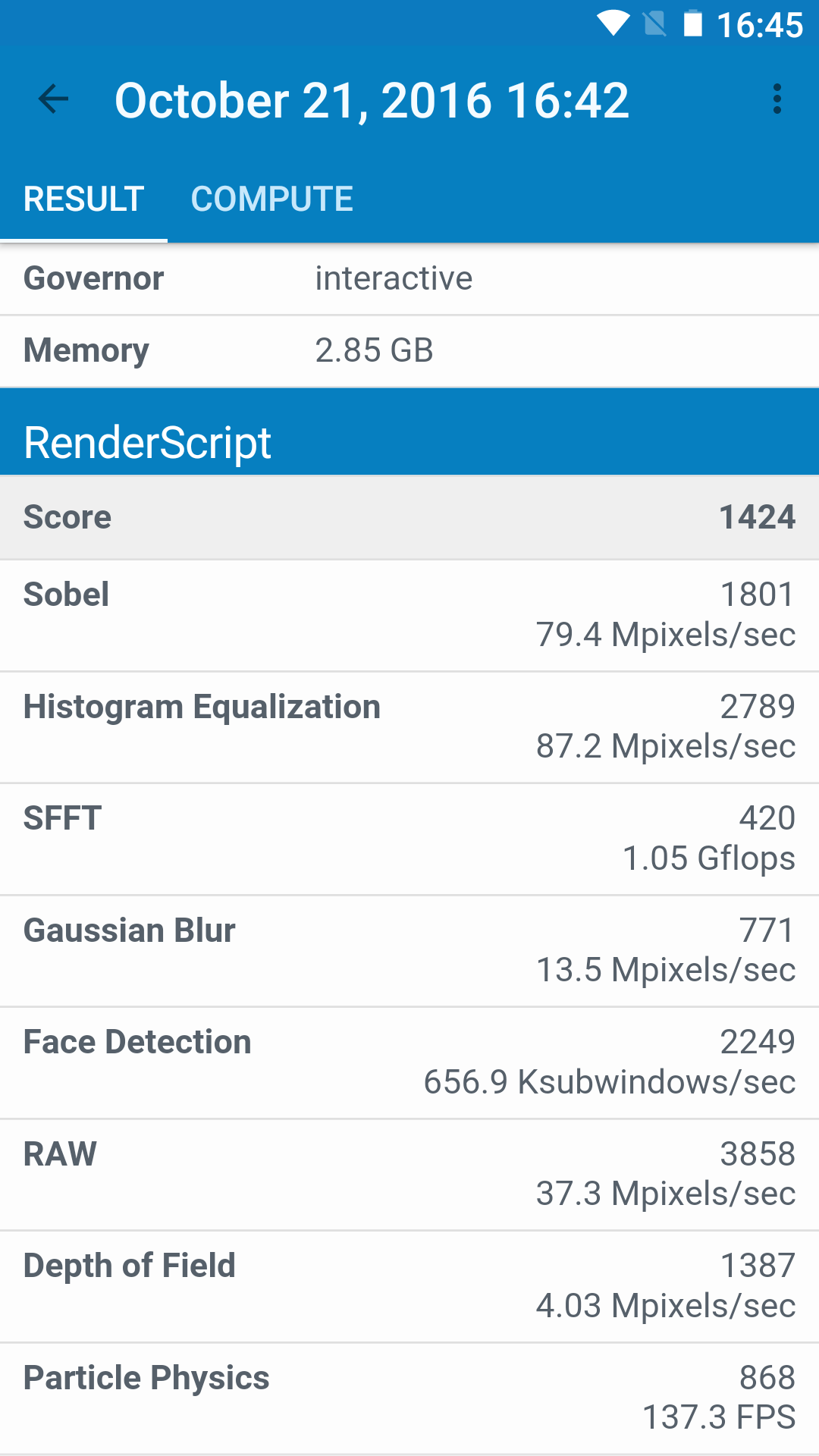Tap the battery status icon
The image size is (819, 1456).
692,24
